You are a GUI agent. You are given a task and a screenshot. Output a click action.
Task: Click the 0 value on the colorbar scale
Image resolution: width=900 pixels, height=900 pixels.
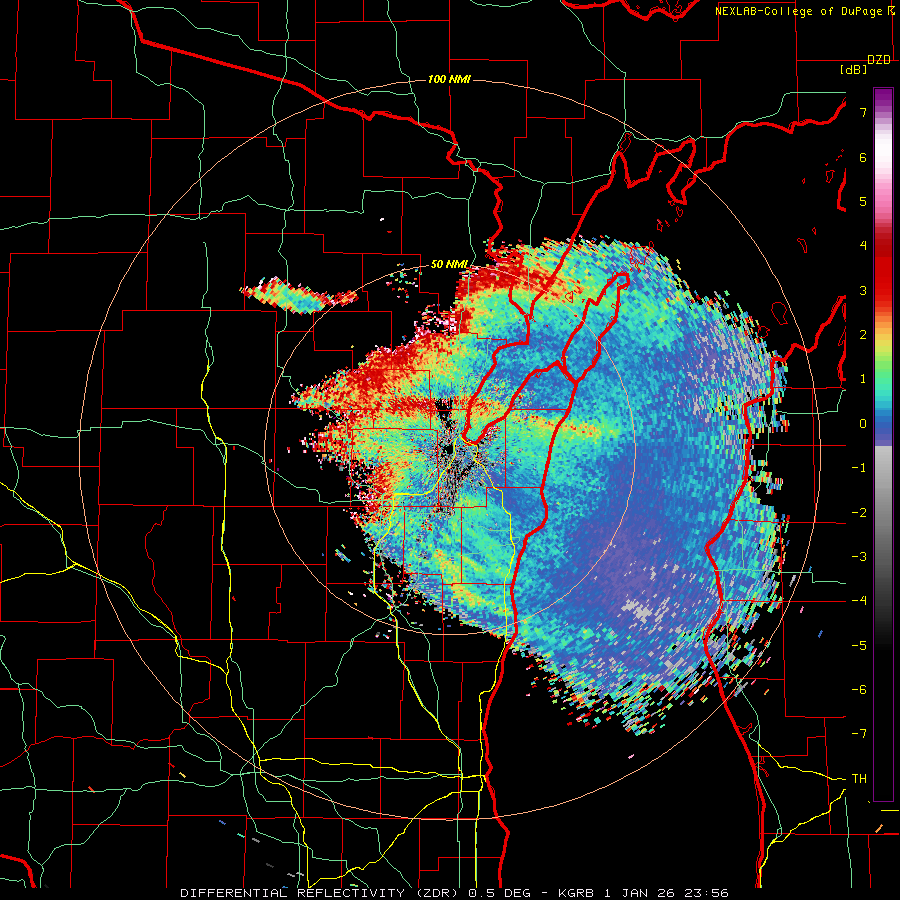point(863,424)
